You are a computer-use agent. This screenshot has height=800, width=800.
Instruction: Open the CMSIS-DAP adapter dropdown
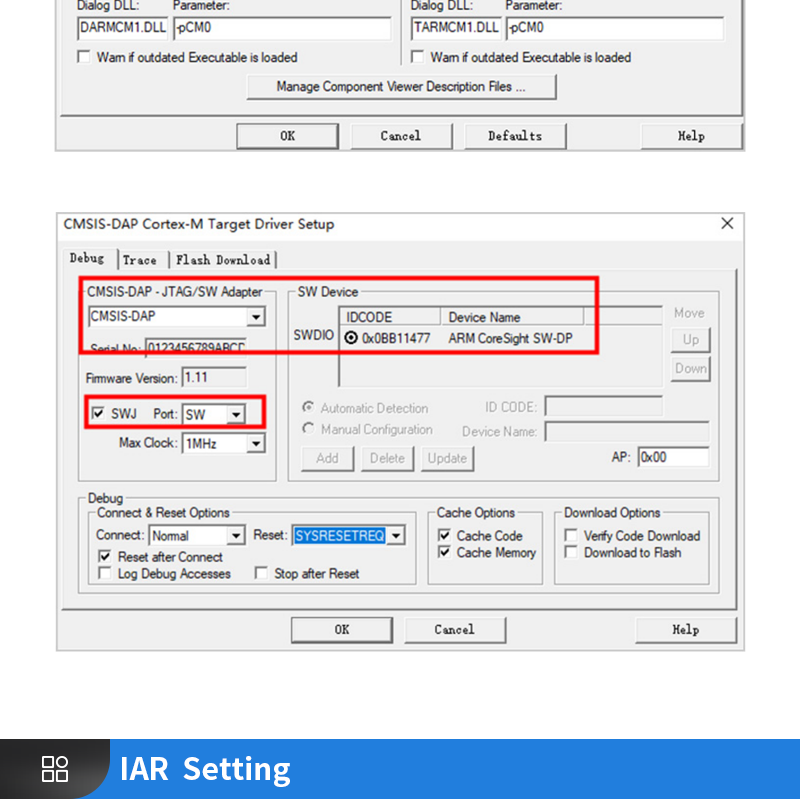point(256,317)
